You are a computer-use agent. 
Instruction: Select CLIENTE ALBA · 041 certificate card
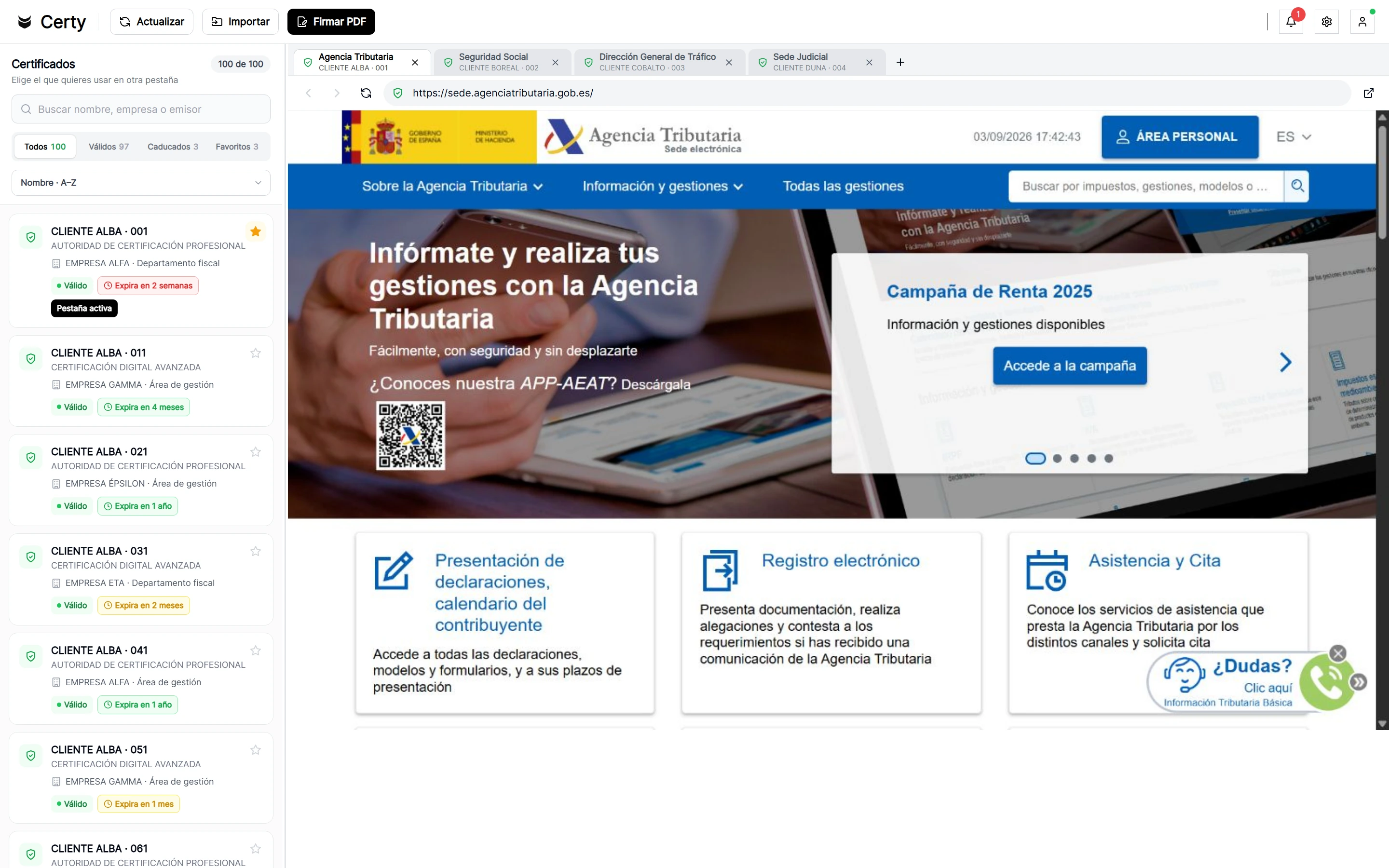click(141, 678)
